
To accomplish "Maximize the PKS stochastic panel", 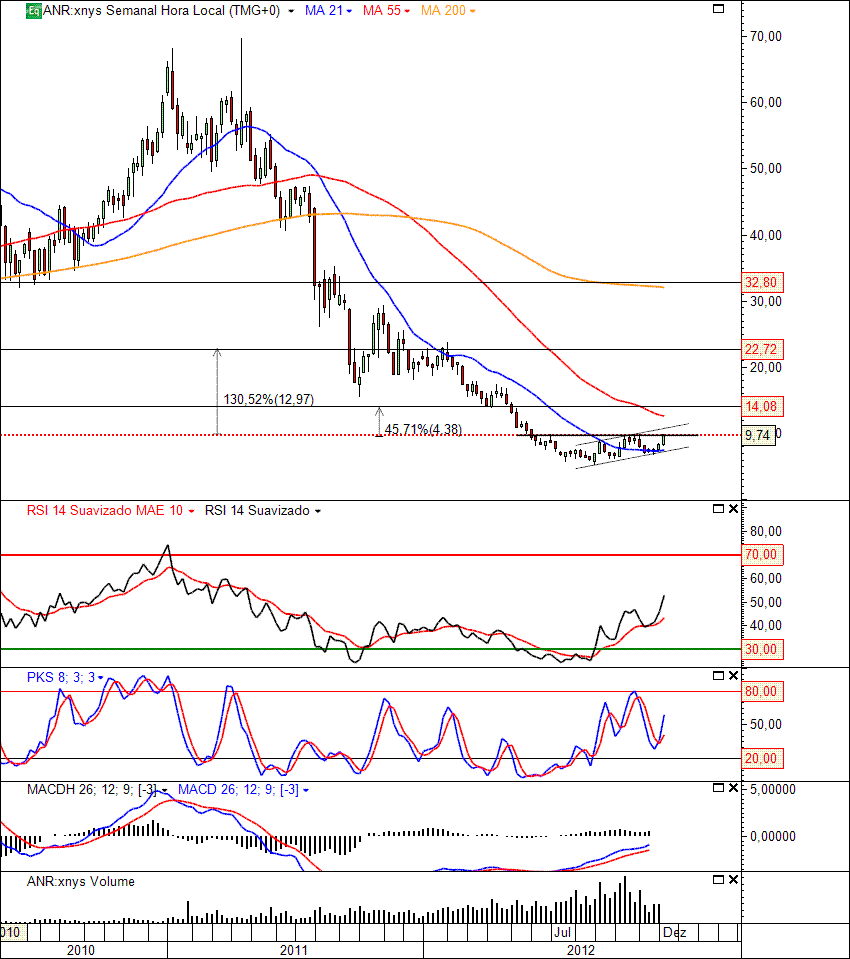I will click(x=719, y=675).
